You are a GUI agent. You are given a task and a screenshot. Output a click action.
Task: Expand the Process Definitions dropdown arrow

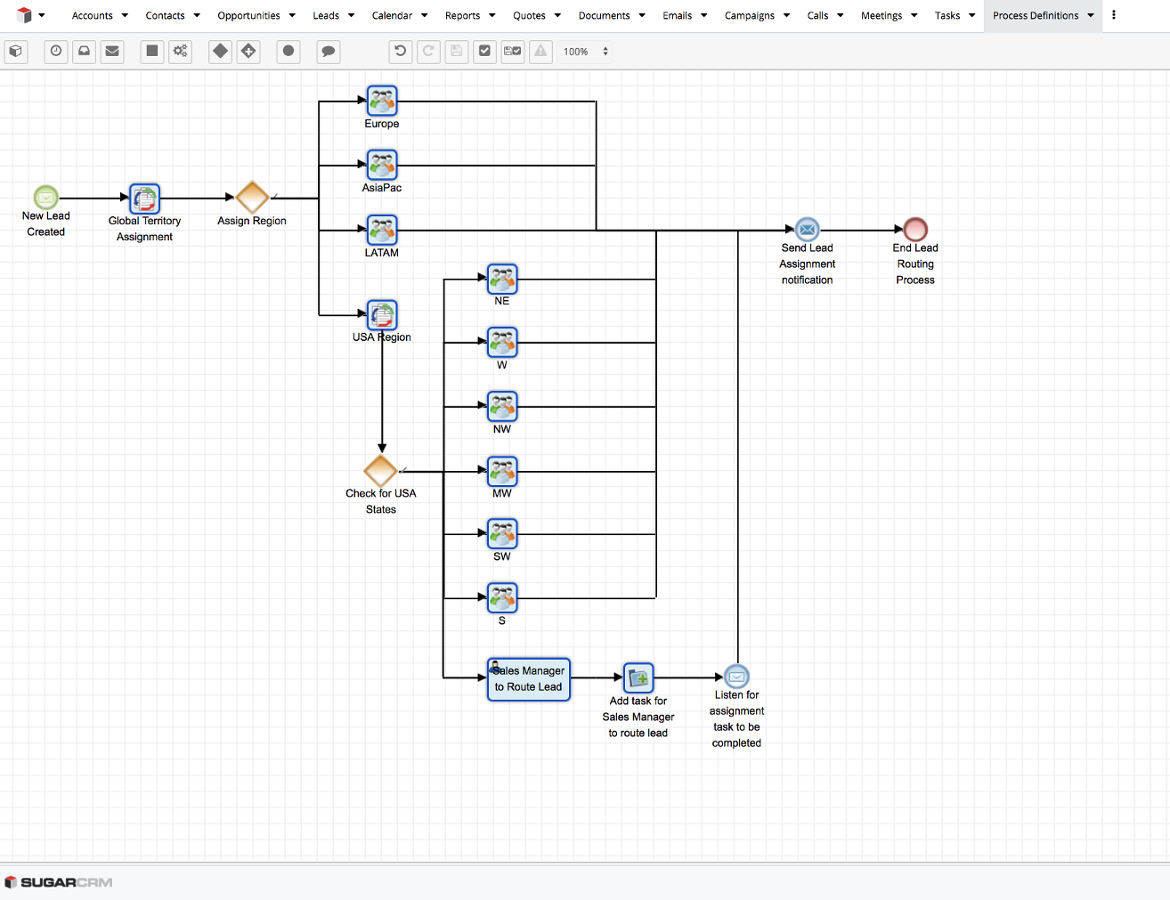pyautogui.click(x=1090, y=16)
